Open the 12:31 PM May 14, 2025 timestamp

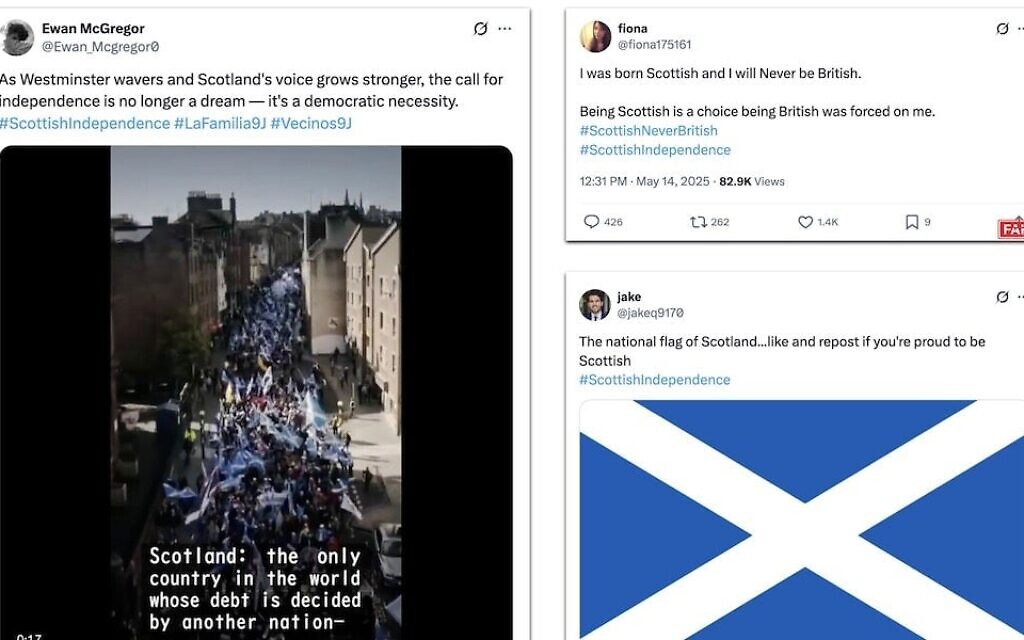pyautogui.click(x=645, y=182)
